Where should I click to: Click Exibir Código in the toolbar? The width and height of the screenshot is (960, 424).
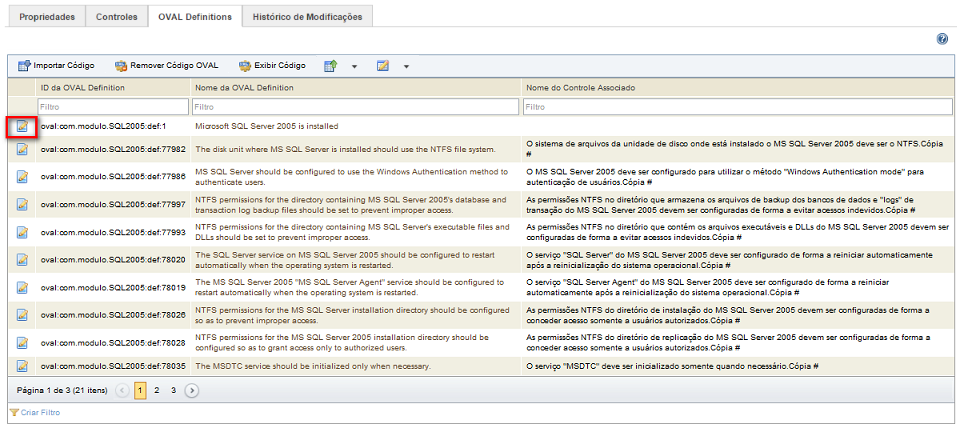(272, 65)
